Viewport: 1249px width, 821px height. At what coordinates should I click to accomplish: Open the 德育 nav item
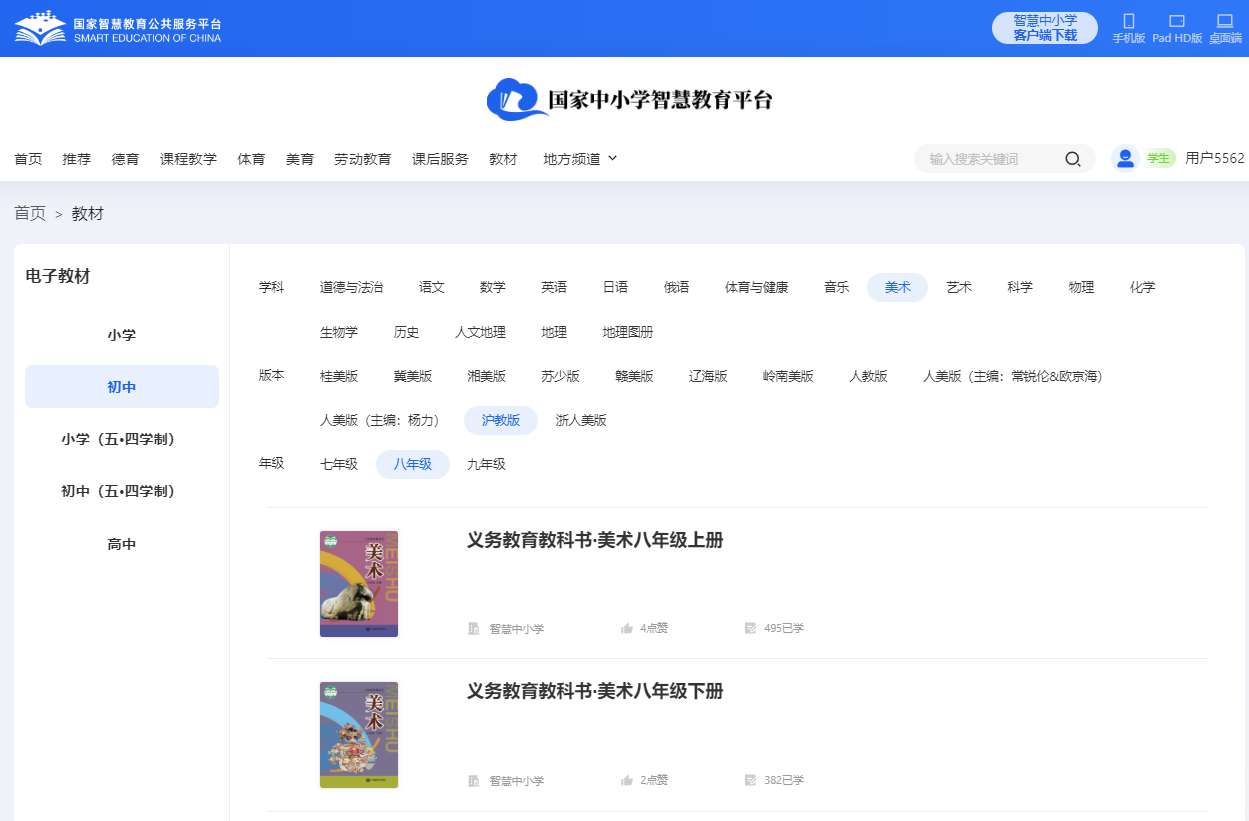coord(125,159)
